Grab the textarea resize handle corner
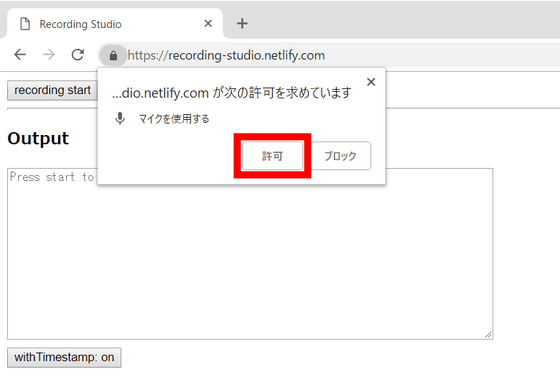Image resolution: width=560 pixels, height=382 pixels. click(x=488, y=335)
